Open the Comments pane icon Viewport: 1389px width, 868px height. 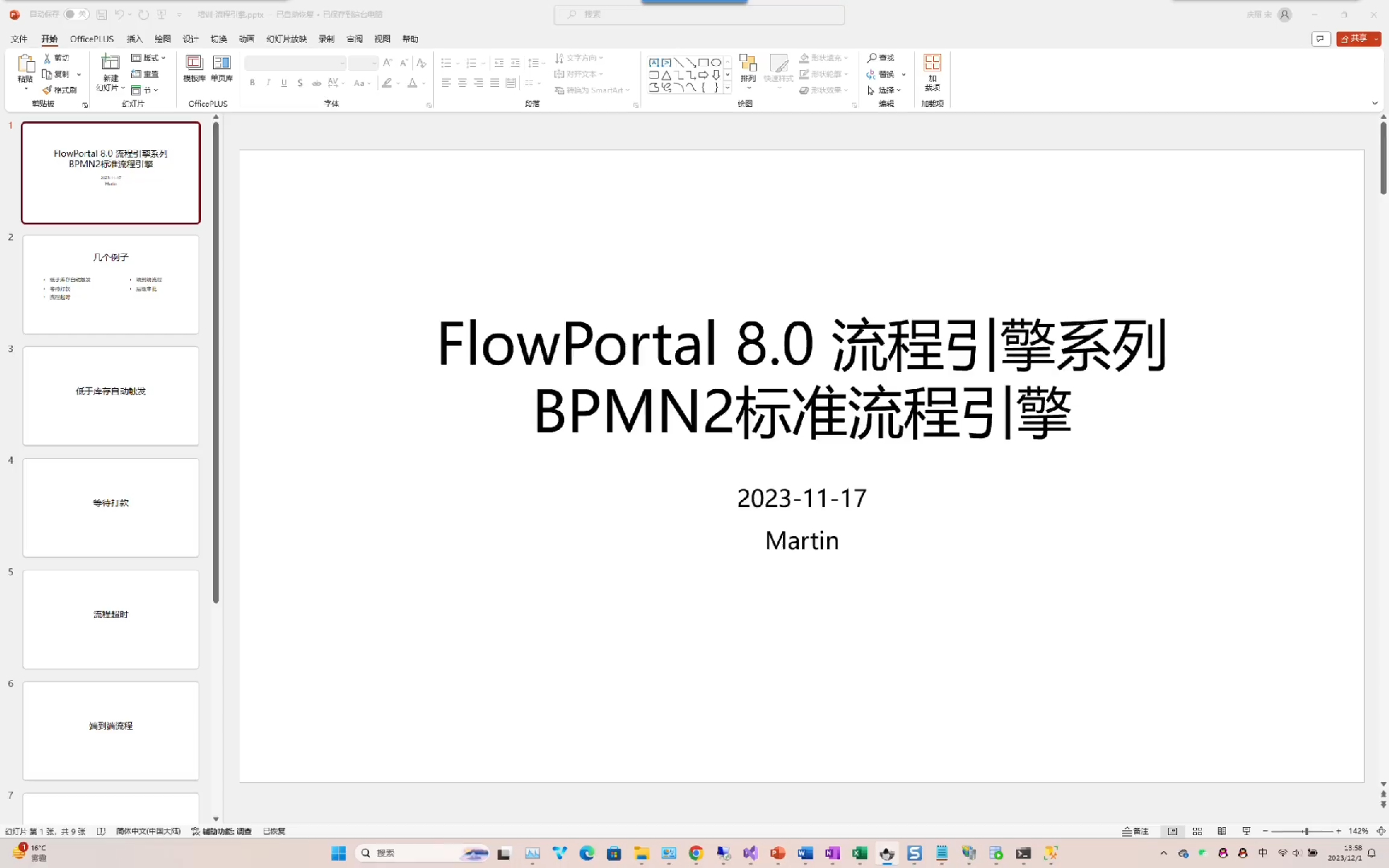1321,39
